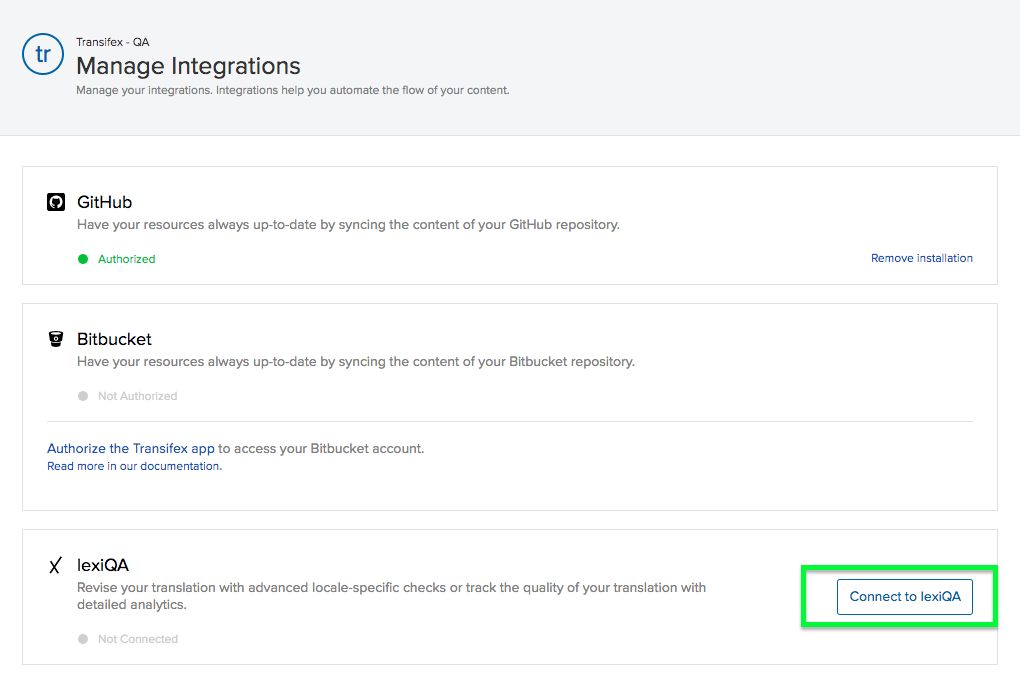The height and width of the screenshot is (698, 1020).
Task: Click the Transifex 'tr' logo icon
Action: 43,54
